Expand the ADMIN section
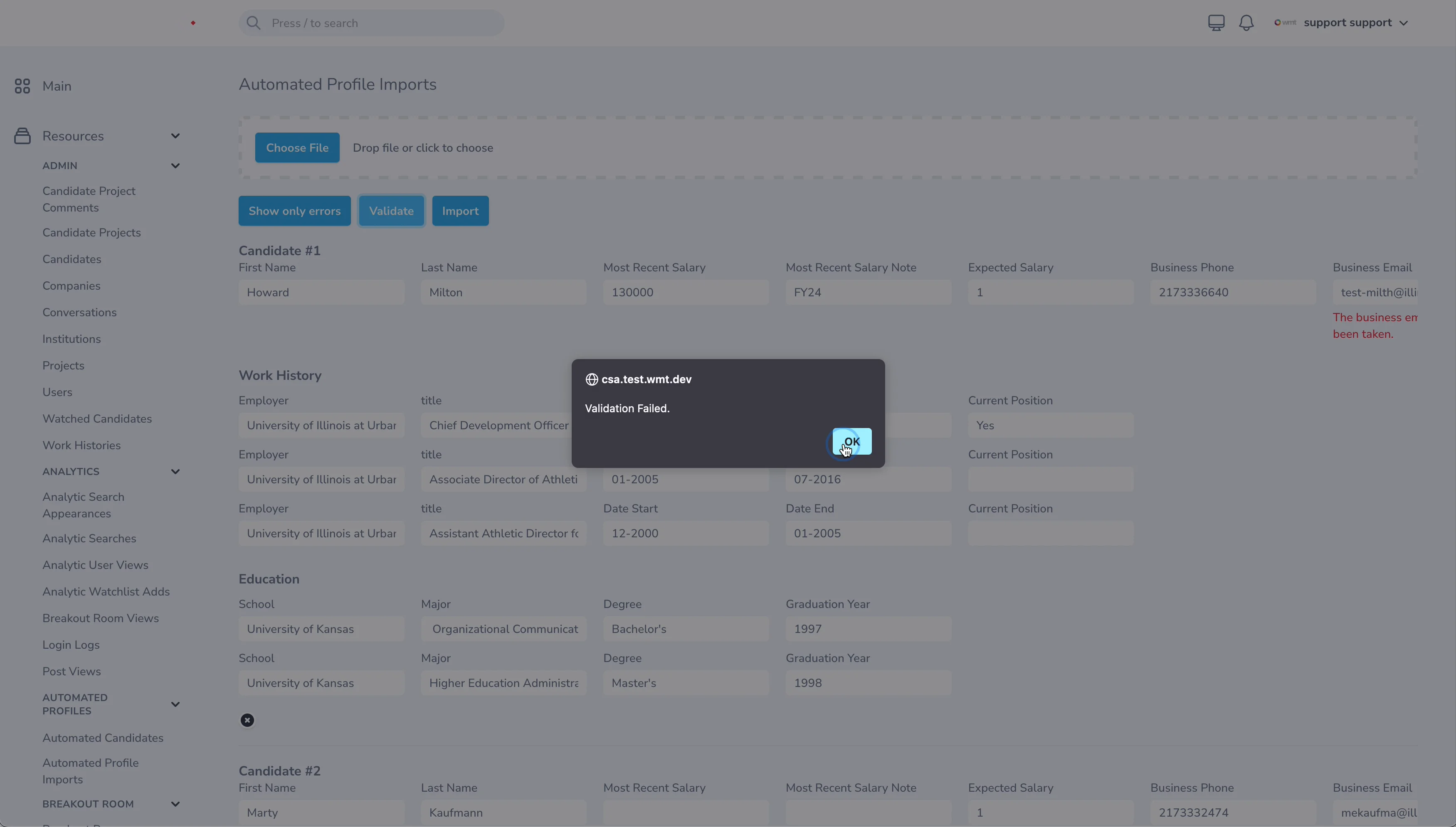 (x=176, y=166)
